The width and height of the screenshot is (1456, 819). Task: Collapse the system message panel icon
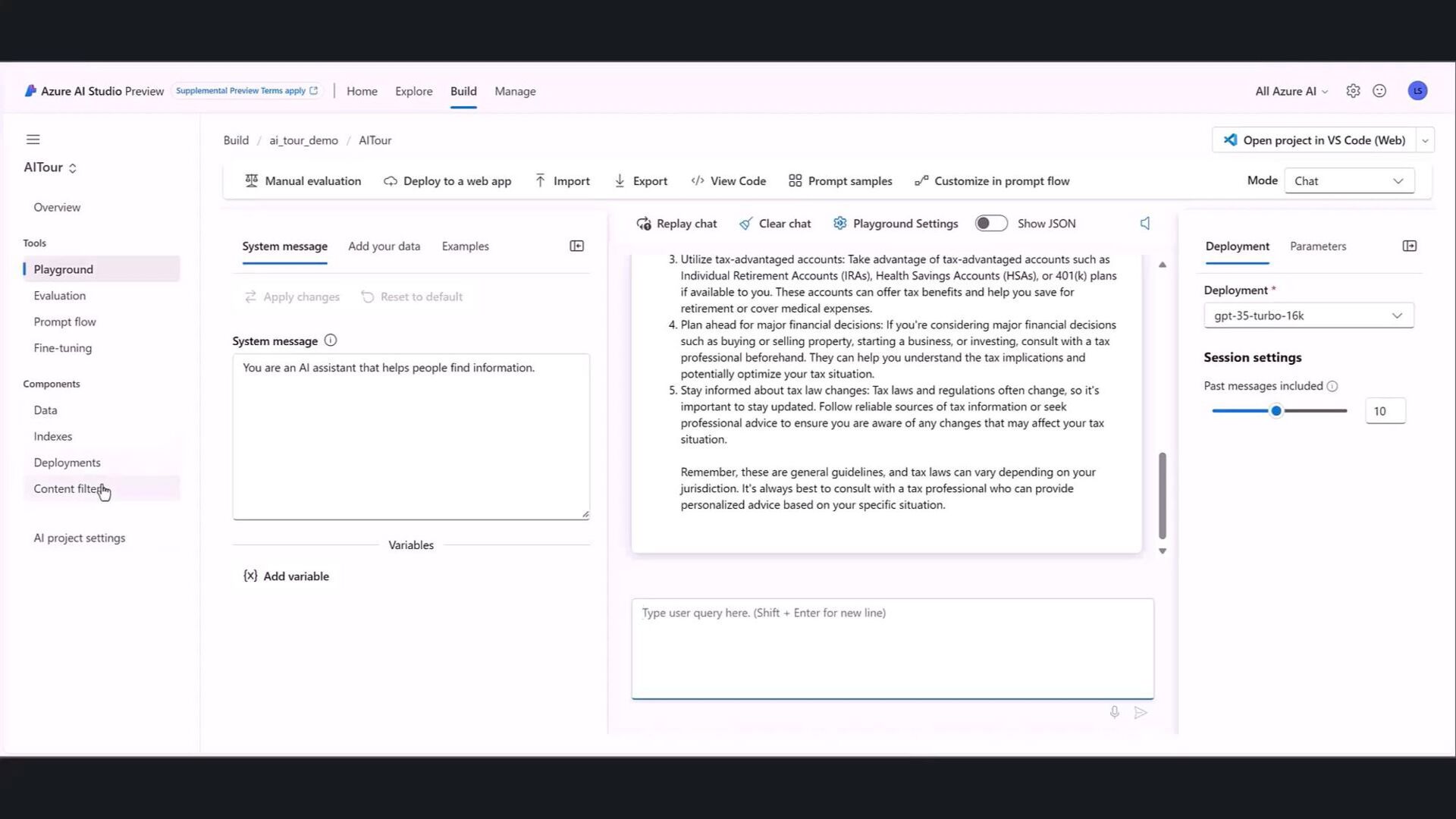(x=577, y=246)
